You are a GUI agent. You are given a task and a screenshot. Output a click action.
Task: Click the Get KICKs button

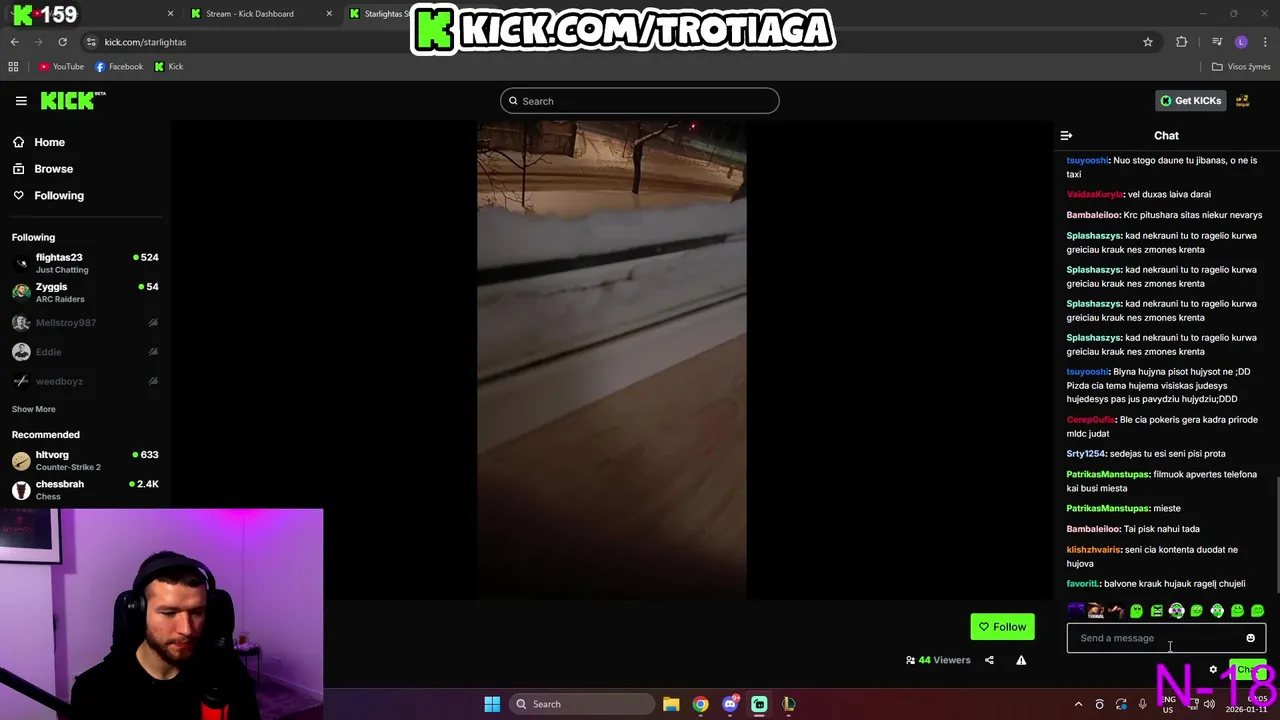click(x=1191, y=101)
